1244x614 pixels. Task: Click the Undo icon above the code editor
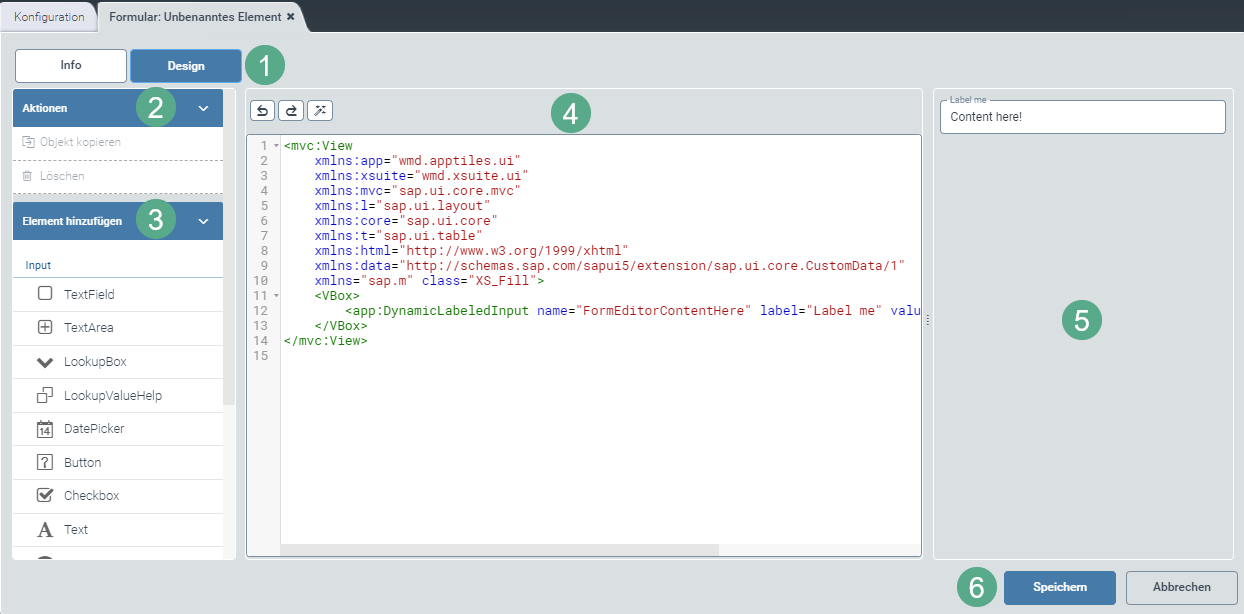point(261,110)
